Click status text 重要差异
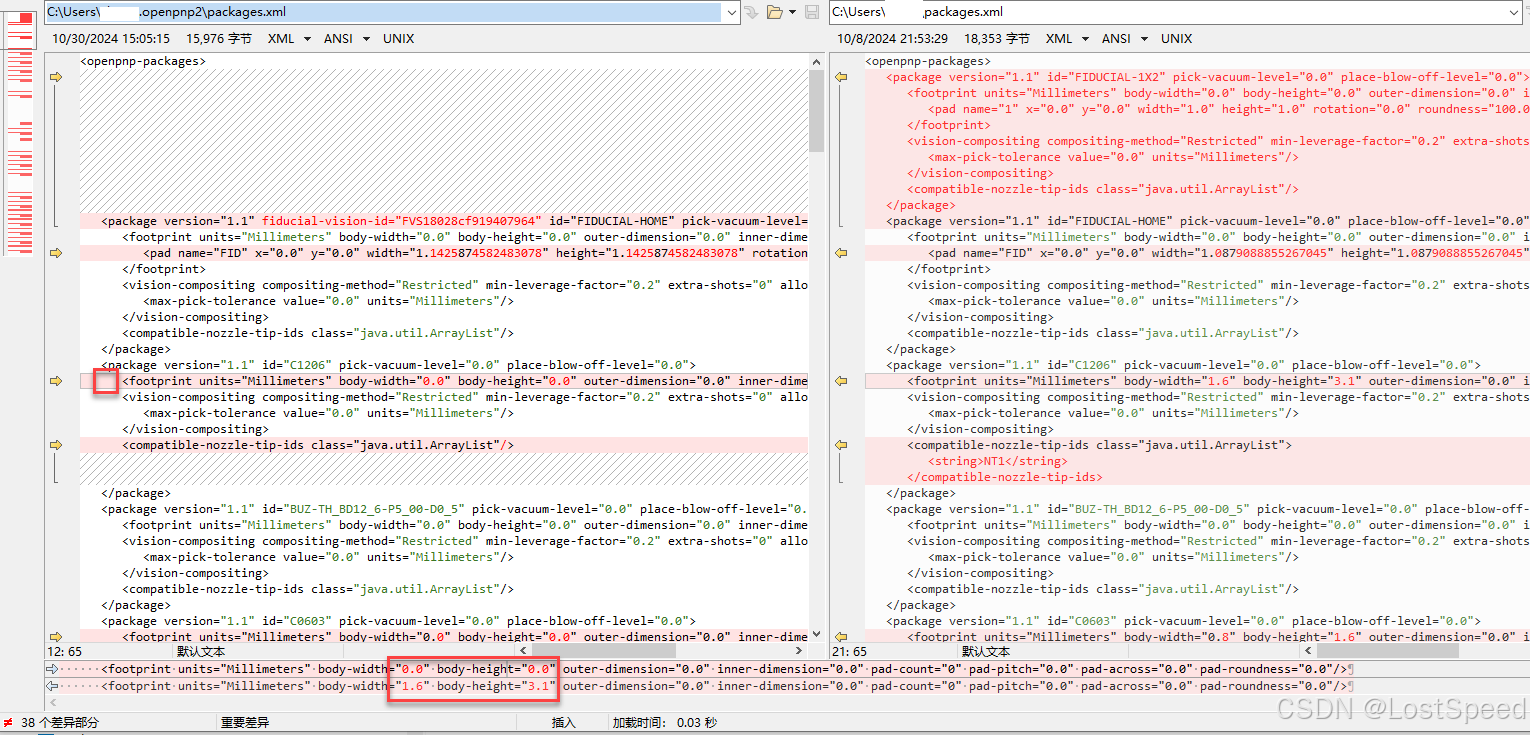The height and width of the screenshot is (735, 1530). click(245, 722)
